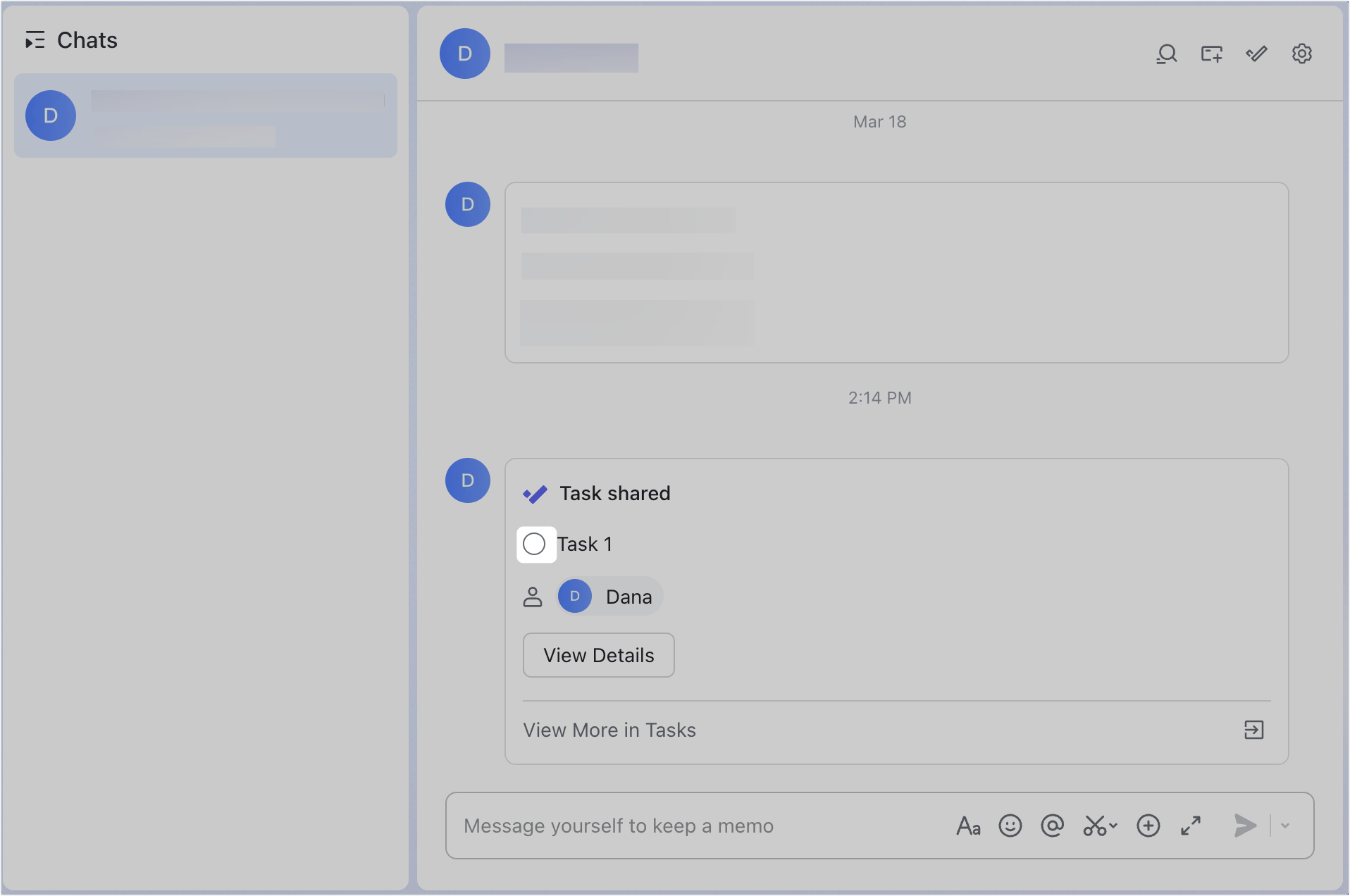Open the send button dropdown chevron
The width and height of the screenshot is (1350, 896).
tap(1287, 826)
